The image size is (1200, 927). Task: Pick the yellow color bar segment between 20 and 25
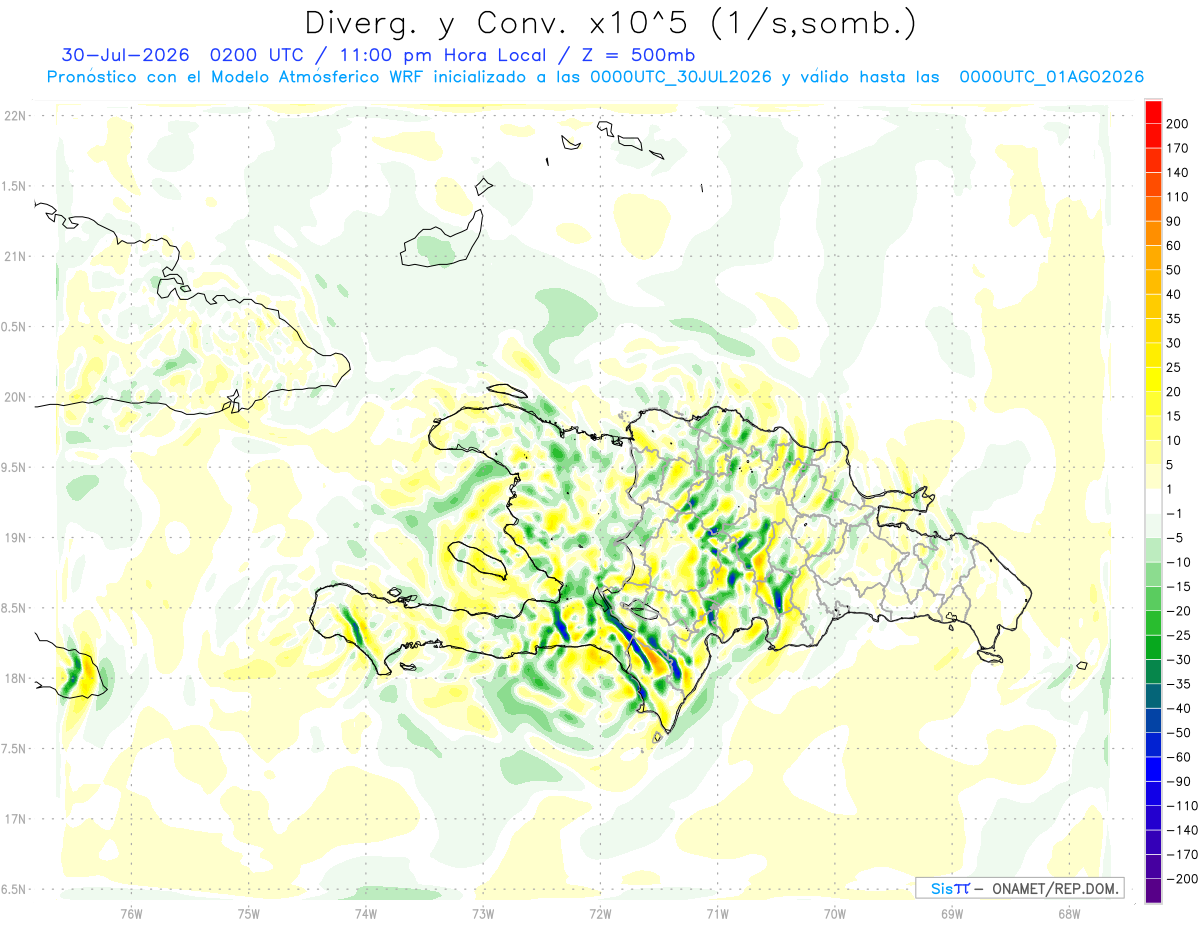(x=1153, y=379)
